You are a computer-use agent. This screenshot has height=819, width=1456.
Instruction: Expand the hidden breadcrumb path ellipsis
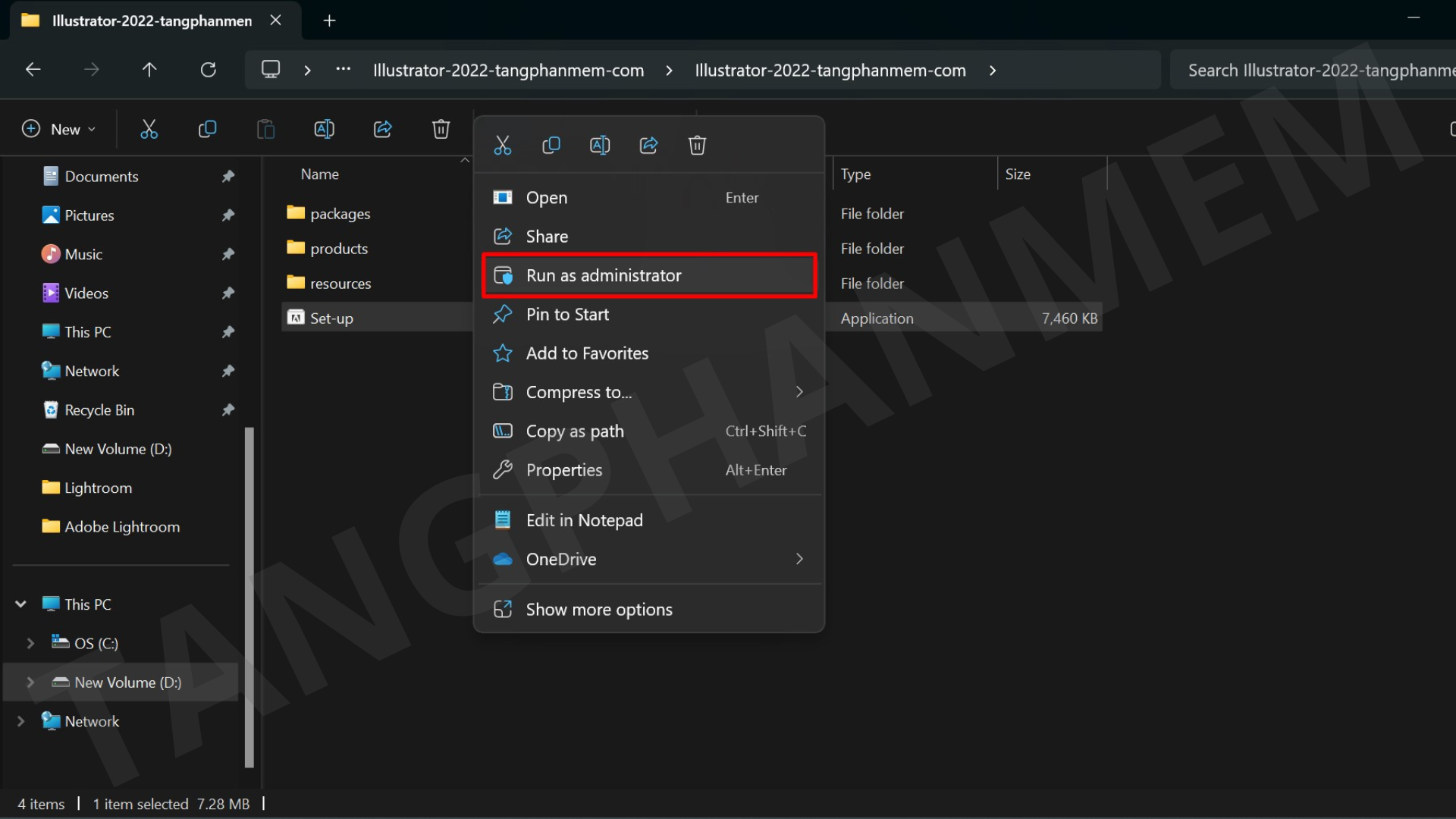coord(344,70)
